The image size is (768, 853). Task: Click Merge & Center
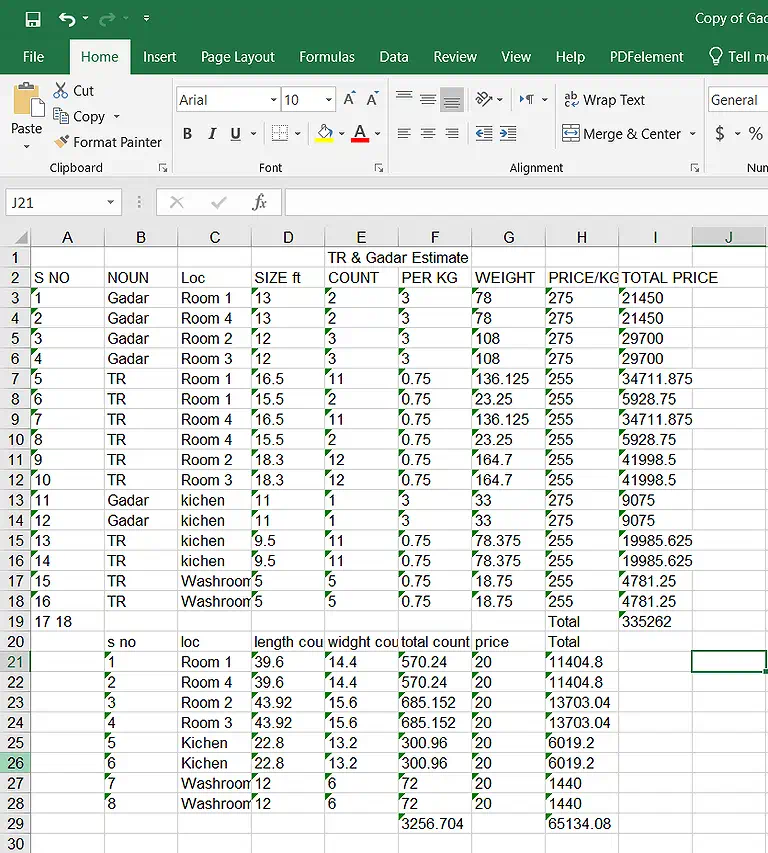(x=621, y=133)
